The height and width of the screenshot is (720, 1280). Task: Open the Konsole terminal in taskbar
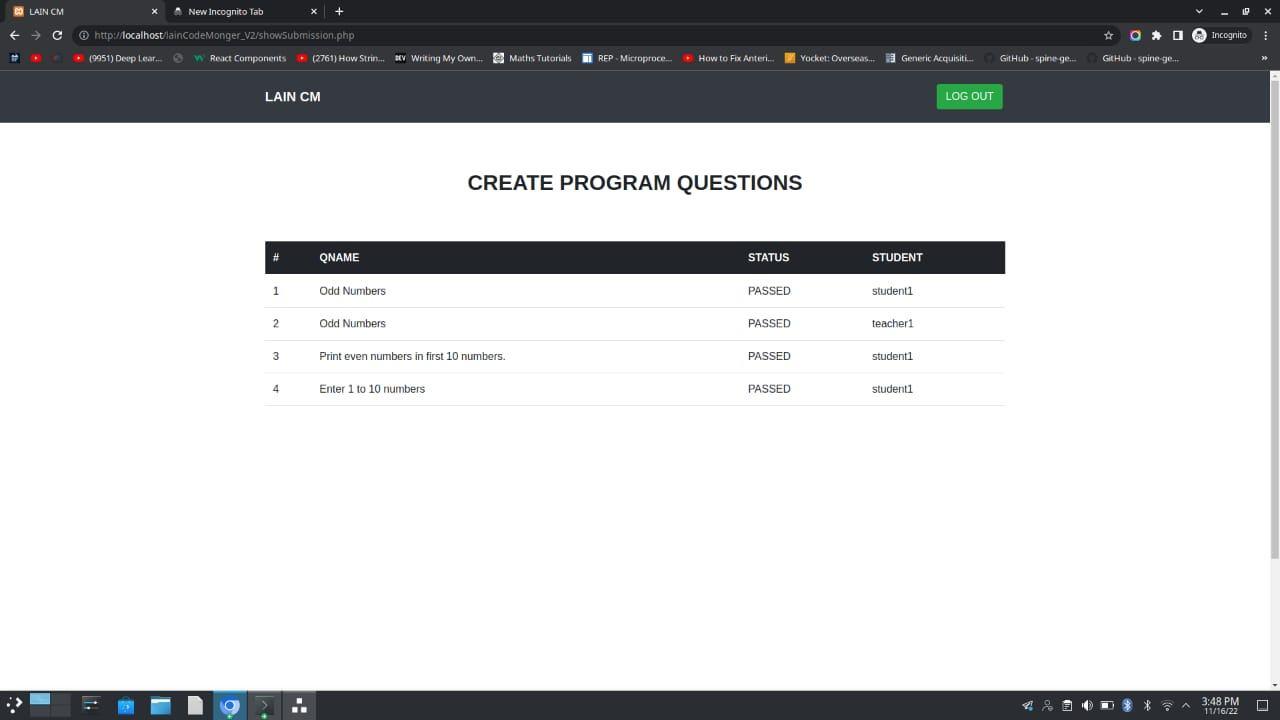pyautogui.click(x=265, y=706)
